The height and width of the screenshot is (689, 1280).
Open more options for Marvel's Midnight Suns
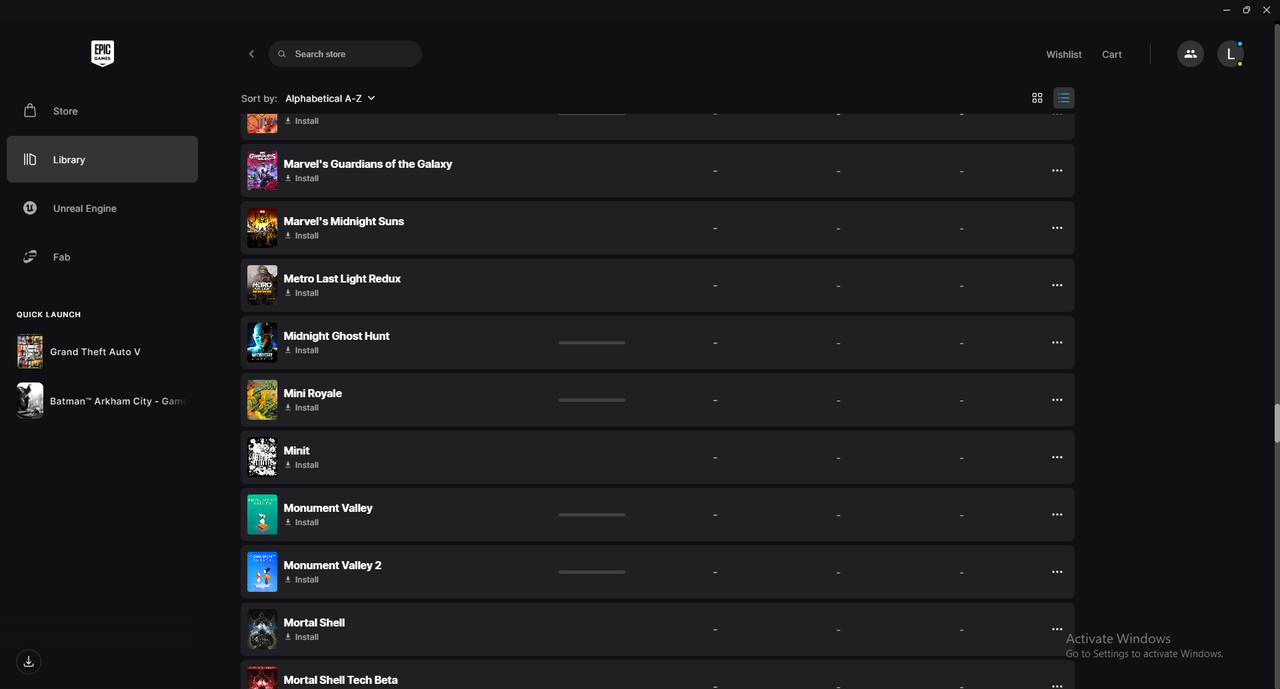pyautogui.click(x=1057, y=228)
